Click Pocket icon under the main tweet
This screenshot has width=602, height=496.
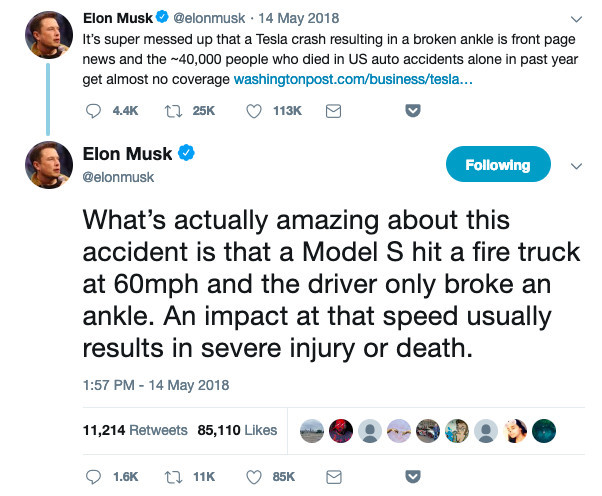413,476
